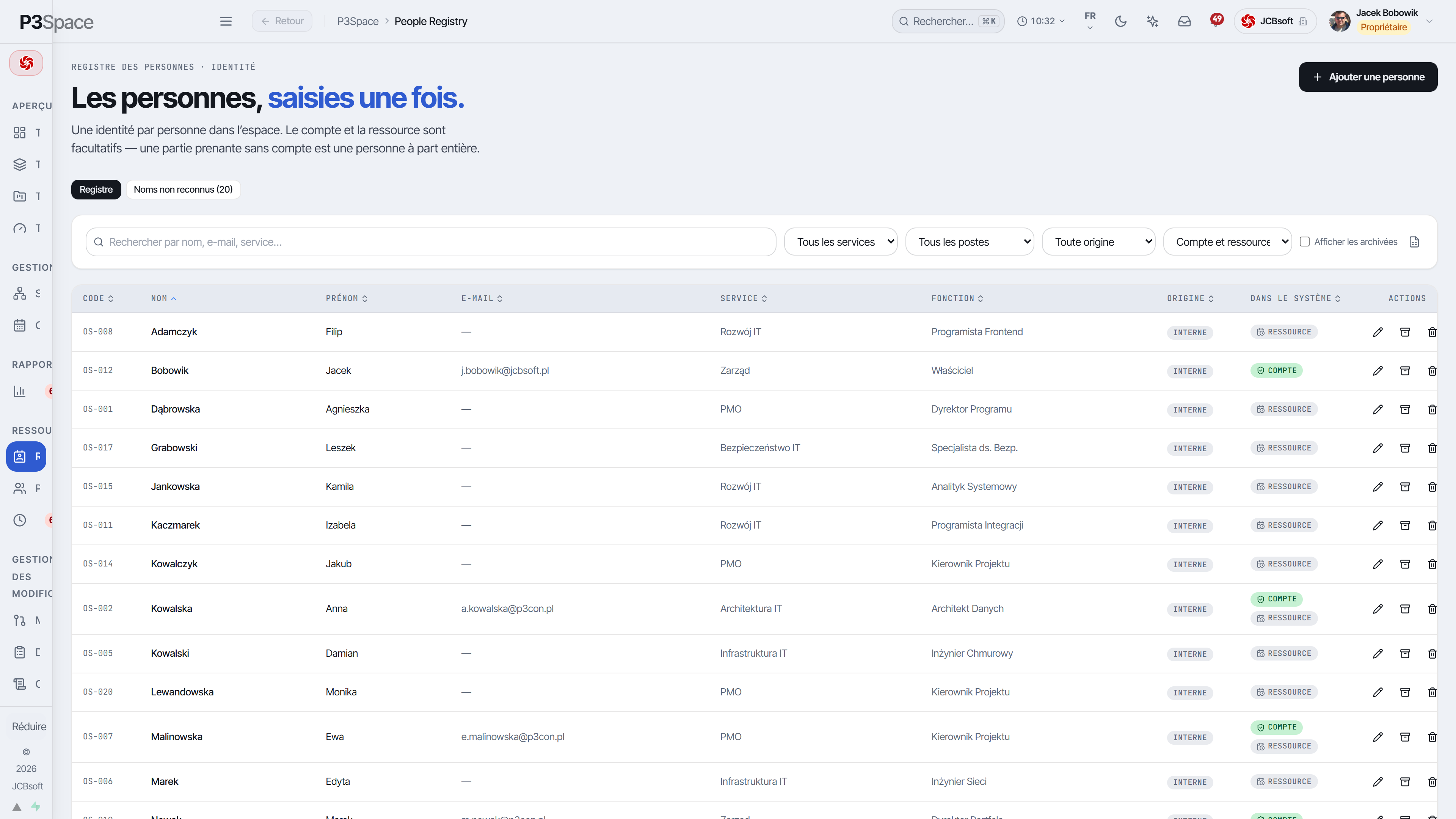Focus the Rechercher par nom search field
Screen dimensions: 1456x819
(431, 242)
